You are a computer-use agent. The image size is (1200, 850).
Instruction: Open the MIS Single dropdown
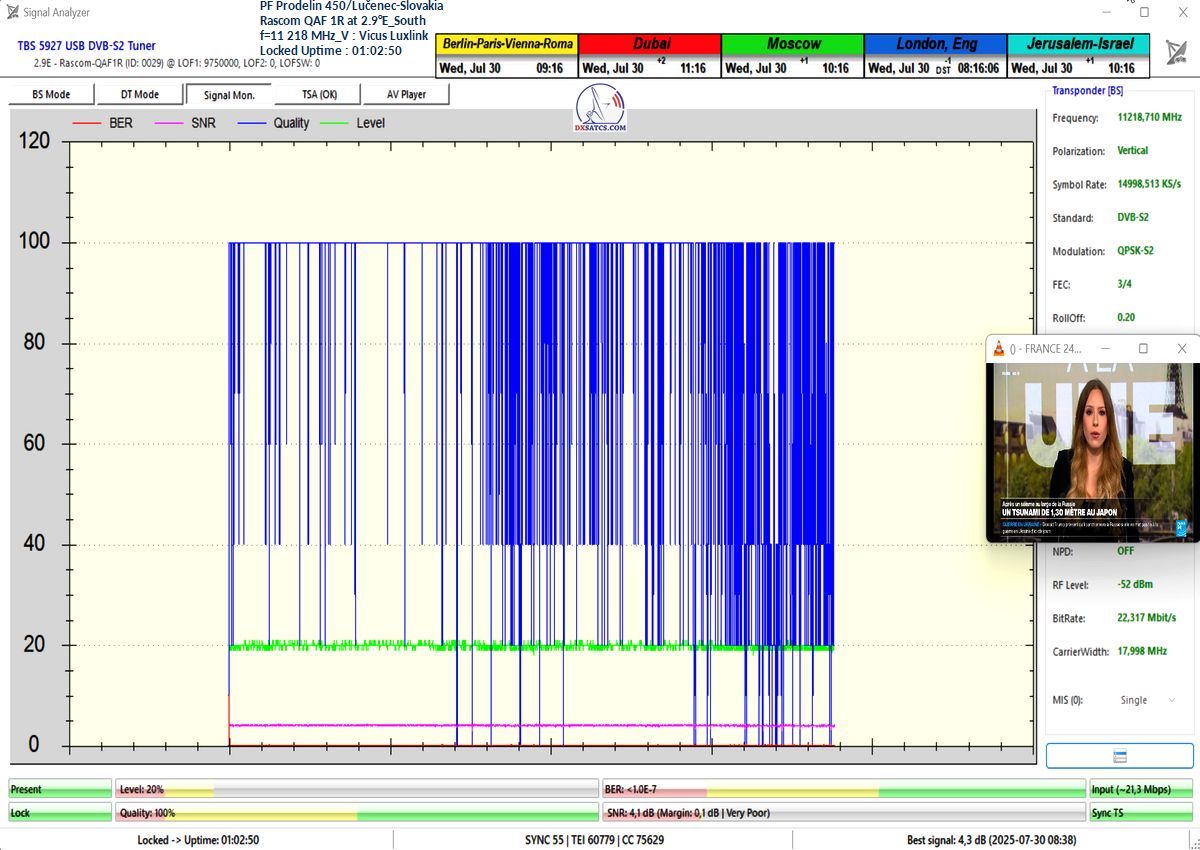click(x=1142, y=700)
